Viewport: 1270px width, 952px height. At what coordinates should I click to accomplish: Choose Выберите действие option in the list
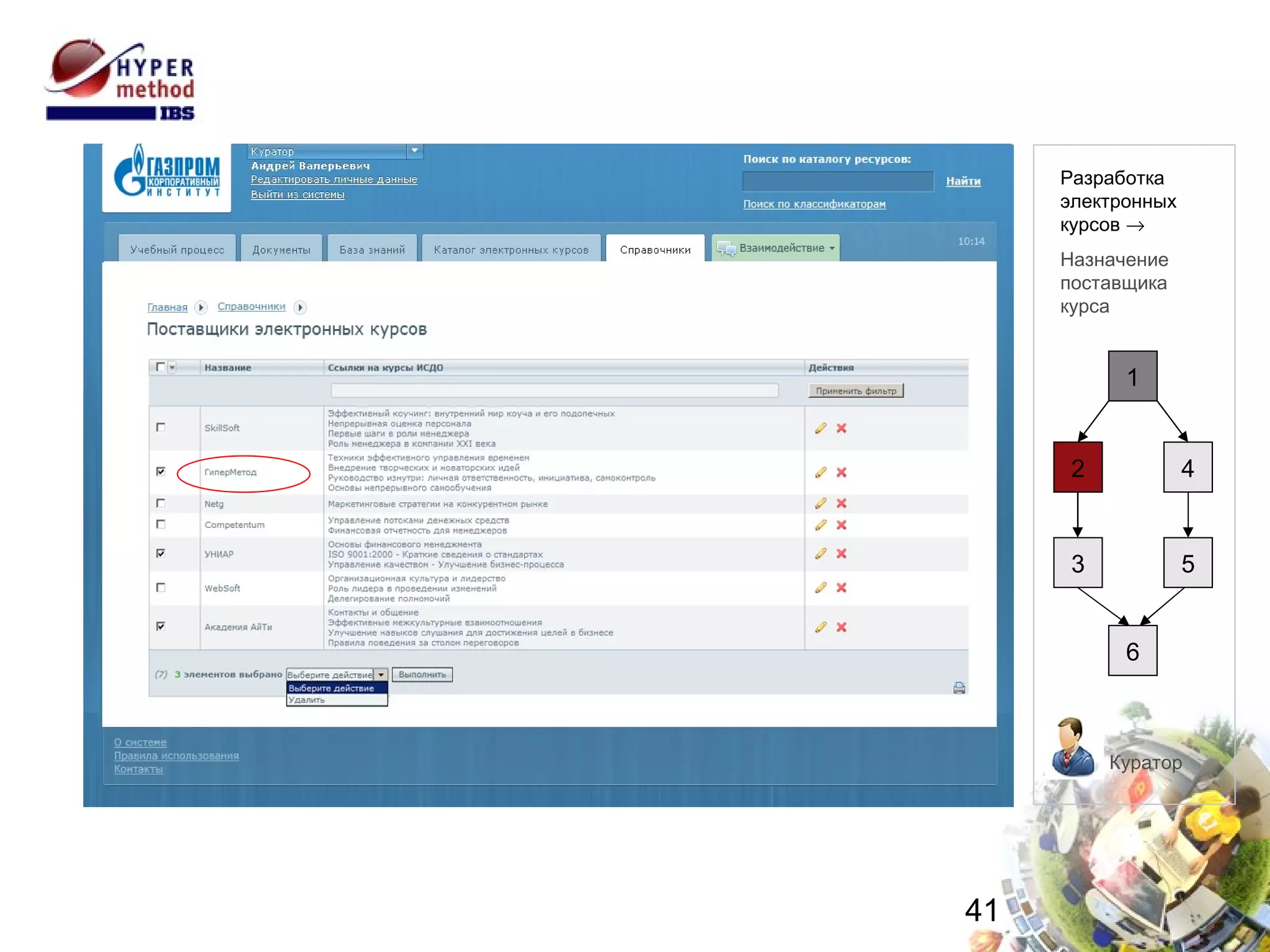337,688
